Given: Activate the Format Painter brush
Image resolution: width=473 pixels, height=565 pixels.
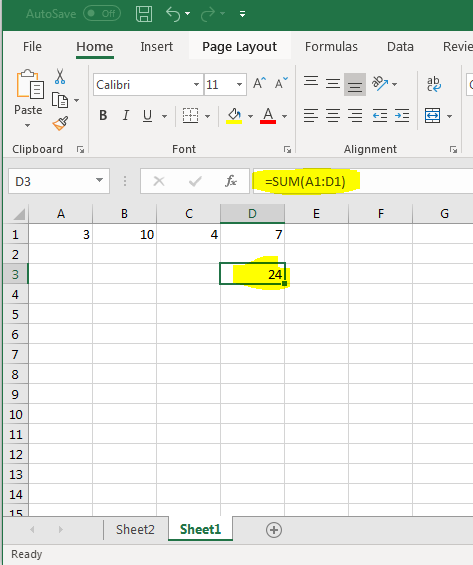Looking at the screenshot, I should tap(60, 123).
